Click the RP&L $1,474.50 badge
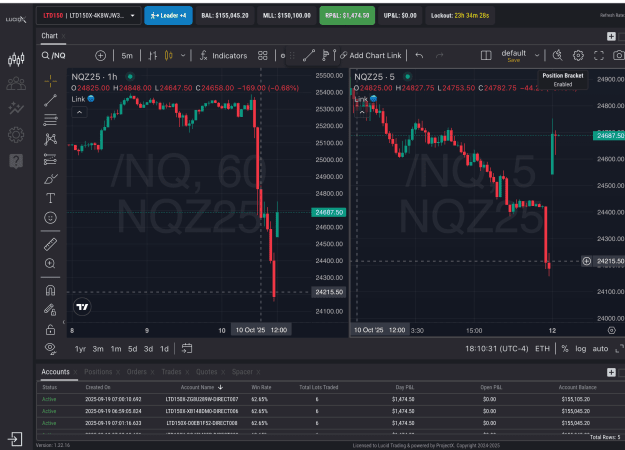The width and height of the screenshot is (625, 450). click(347, 16)
